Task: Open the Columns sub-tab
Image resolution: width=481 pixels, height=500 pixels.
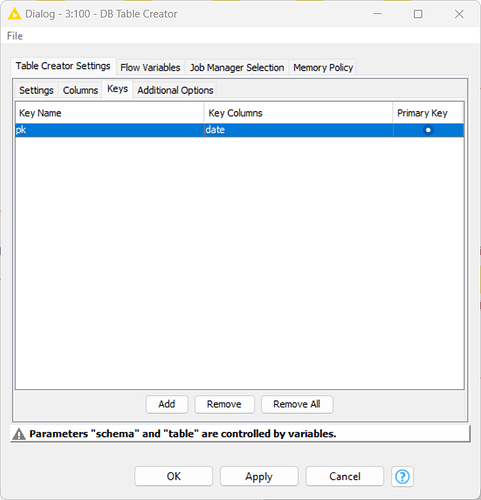Action: pos(80,90)
